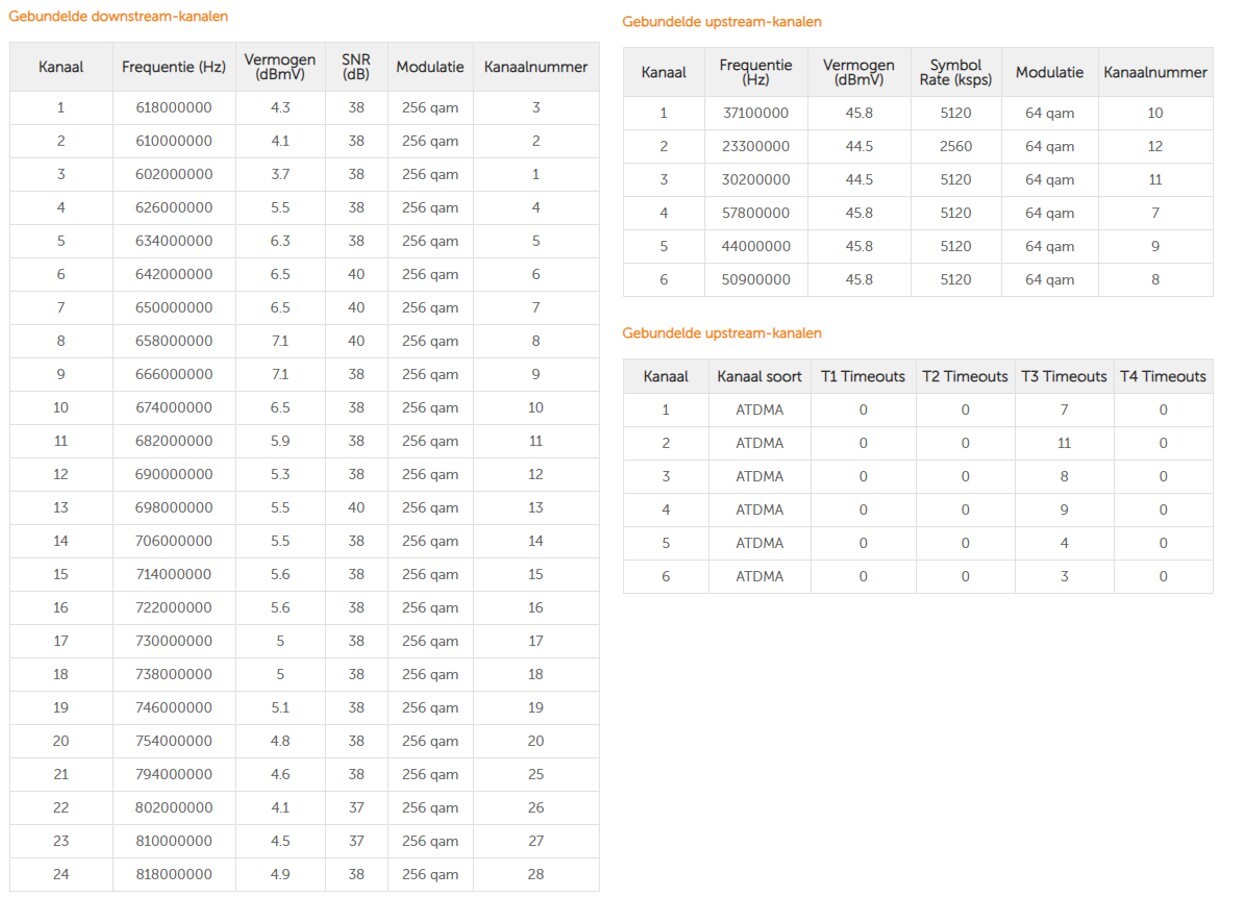Click the T3 Timeouts value 11

[1064, 443]
